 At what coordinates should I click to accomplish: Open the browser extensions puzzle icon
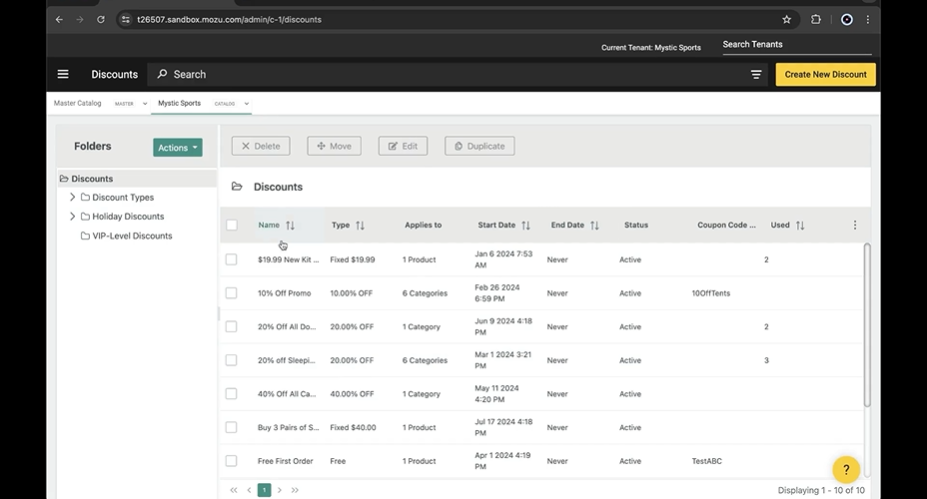[816, 20]
